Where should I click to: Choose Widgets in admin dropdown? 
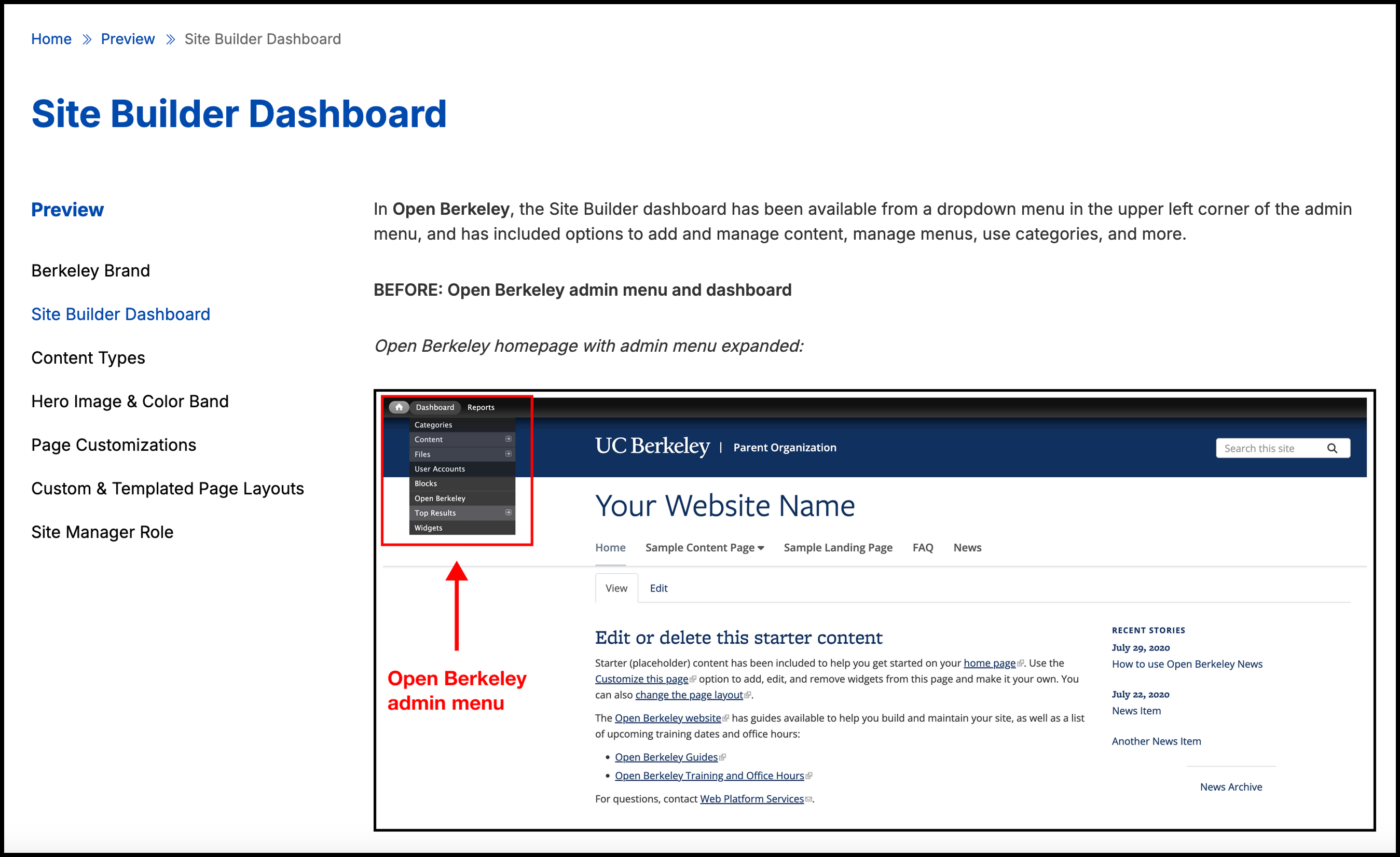(x=462, y=528)
